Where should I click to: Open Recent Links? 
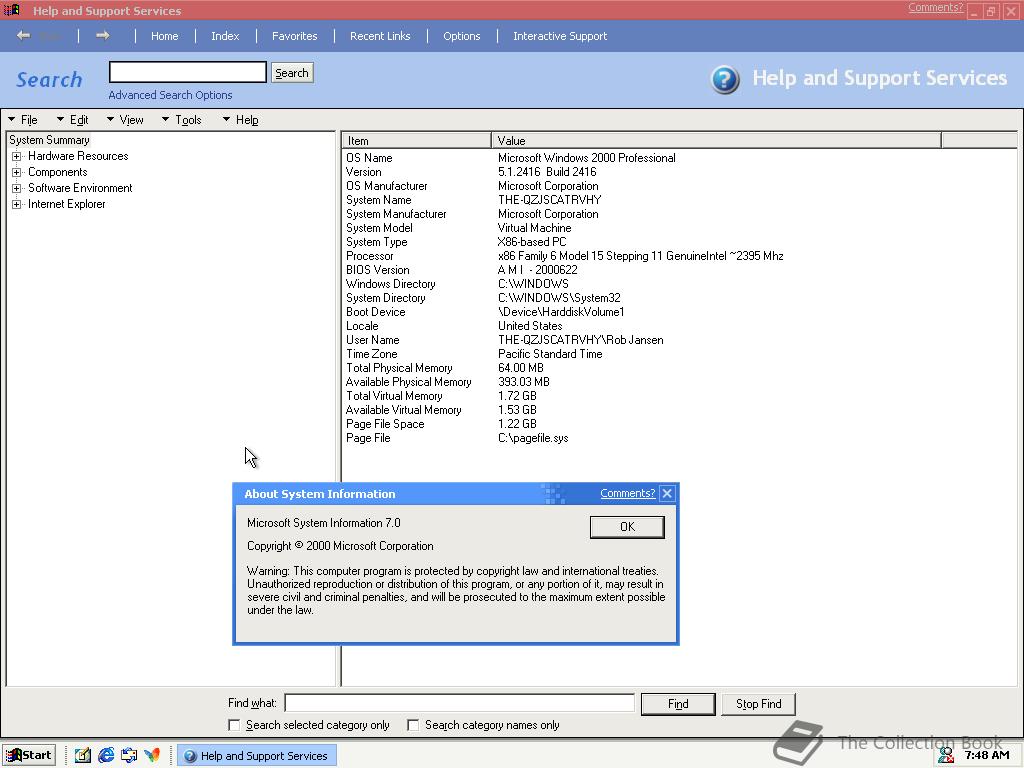click(380, 36)
